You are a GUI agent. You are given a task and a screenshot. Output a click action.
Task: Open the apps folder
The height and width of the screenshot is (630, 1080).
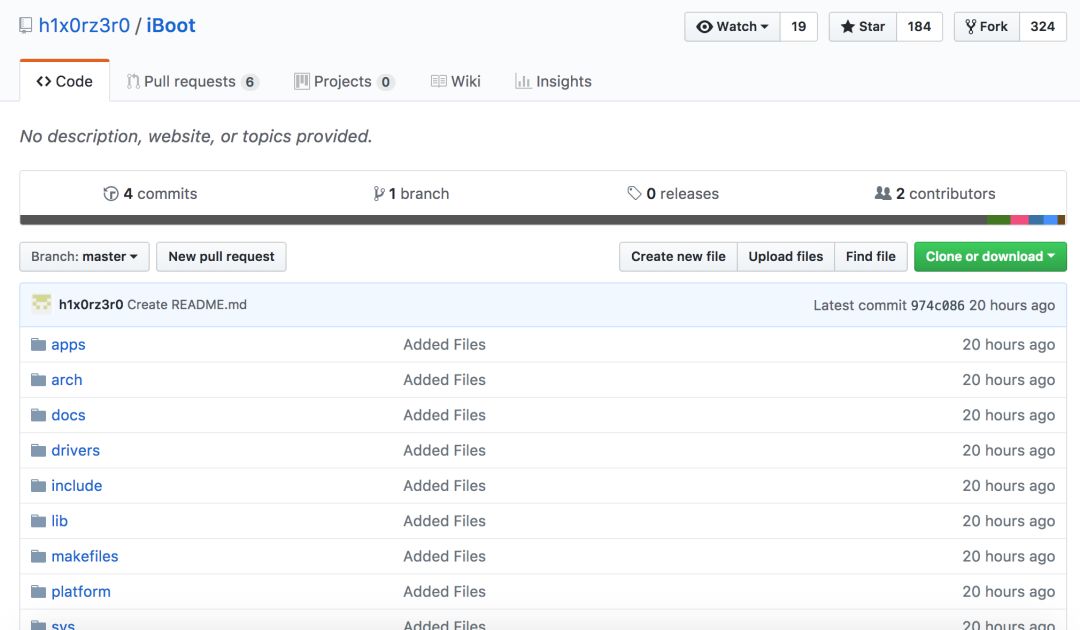click(x=68, y=344)
